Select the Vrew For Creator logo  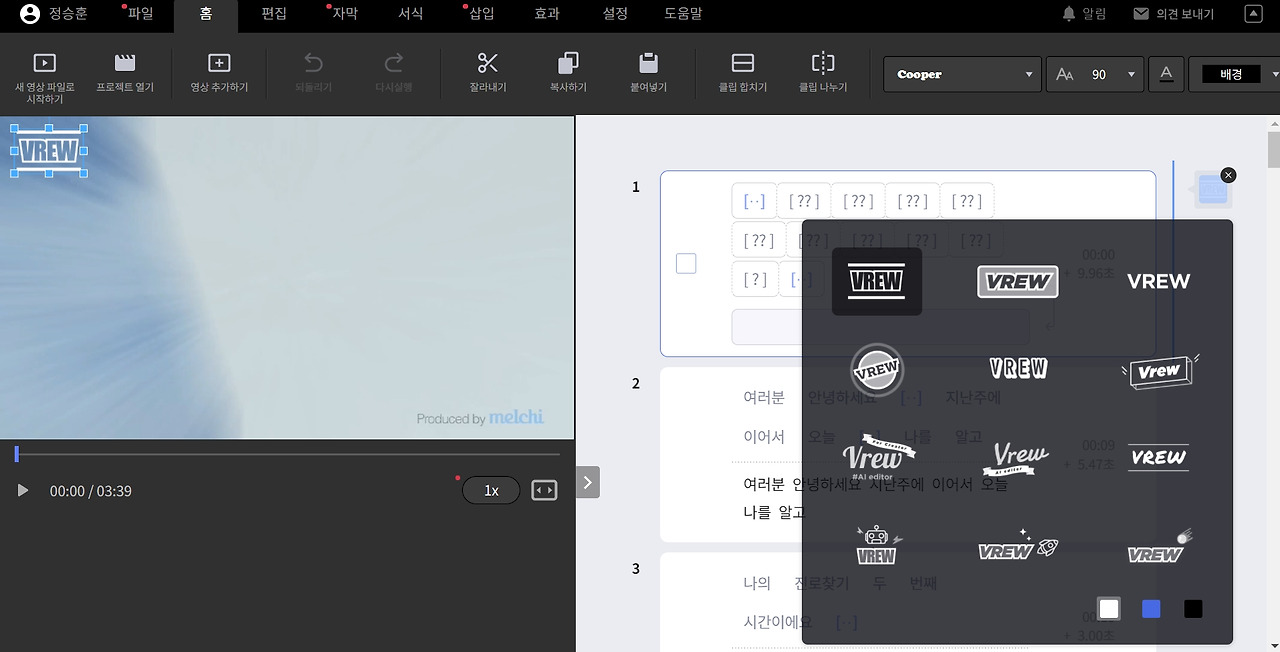pos(877,457)
